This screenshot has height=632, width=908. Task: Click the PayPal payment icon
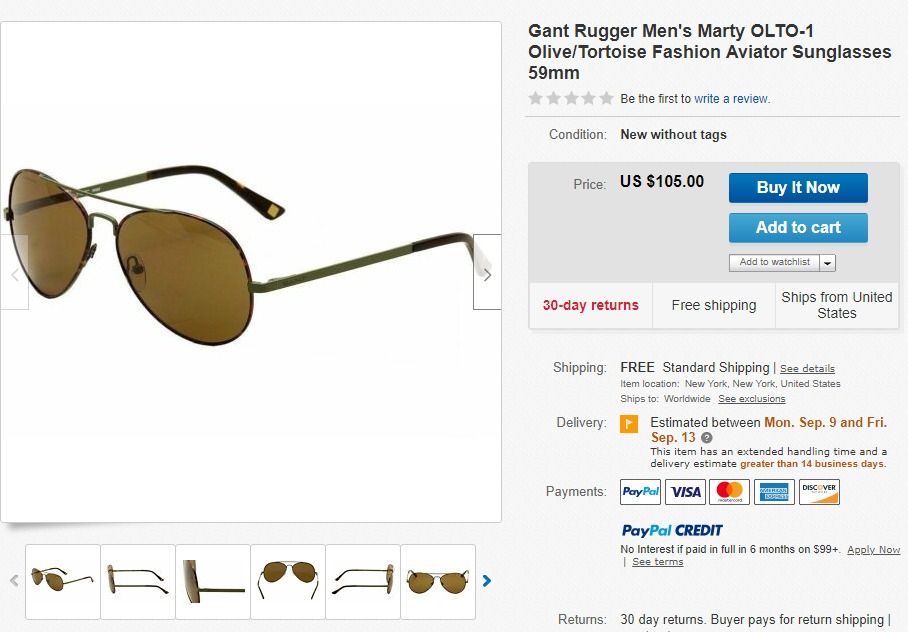[x=640, y=491]
